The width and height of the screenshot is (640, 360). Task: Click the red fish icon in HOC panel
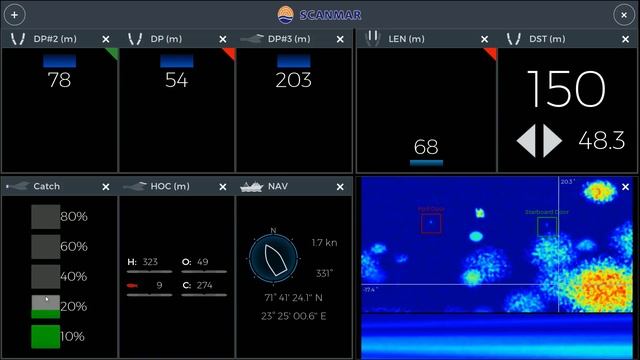(132, 286)
